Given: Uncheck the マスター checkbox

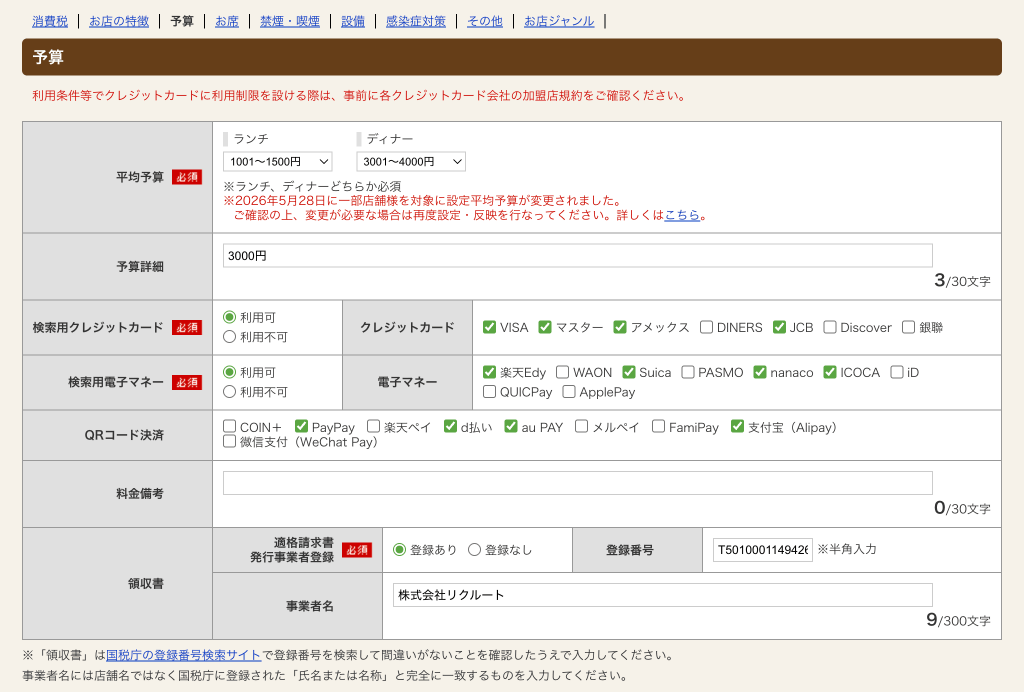Looking at the screenshot, I should [545, 327].
